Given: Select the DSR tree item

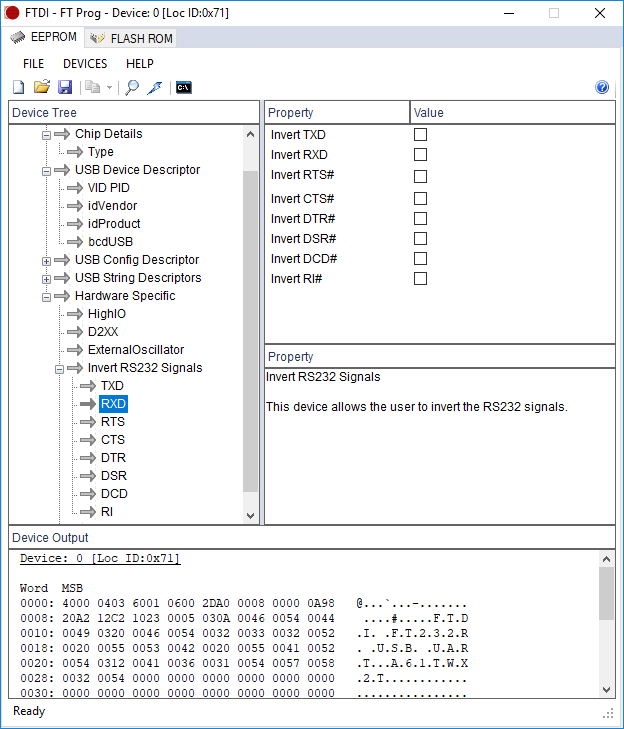Looking at the screenshot, I should point(114,476).
